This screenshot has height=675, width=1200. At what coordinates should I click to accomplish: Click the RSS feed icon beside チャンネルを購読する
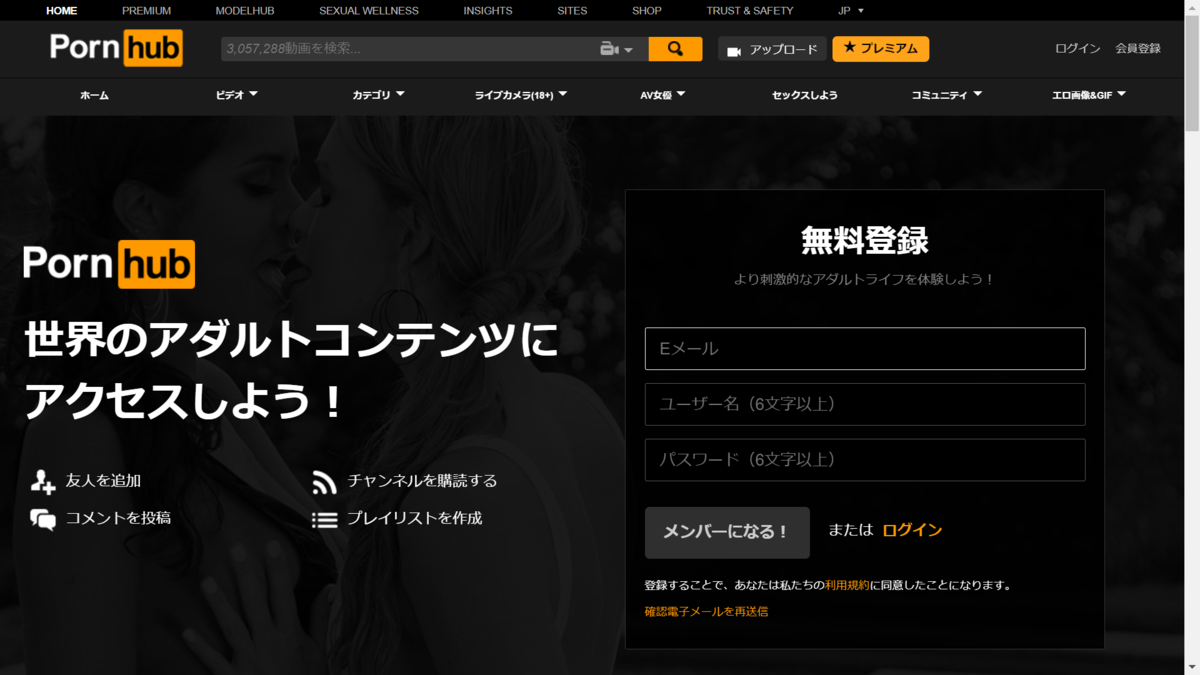point(324,482)
